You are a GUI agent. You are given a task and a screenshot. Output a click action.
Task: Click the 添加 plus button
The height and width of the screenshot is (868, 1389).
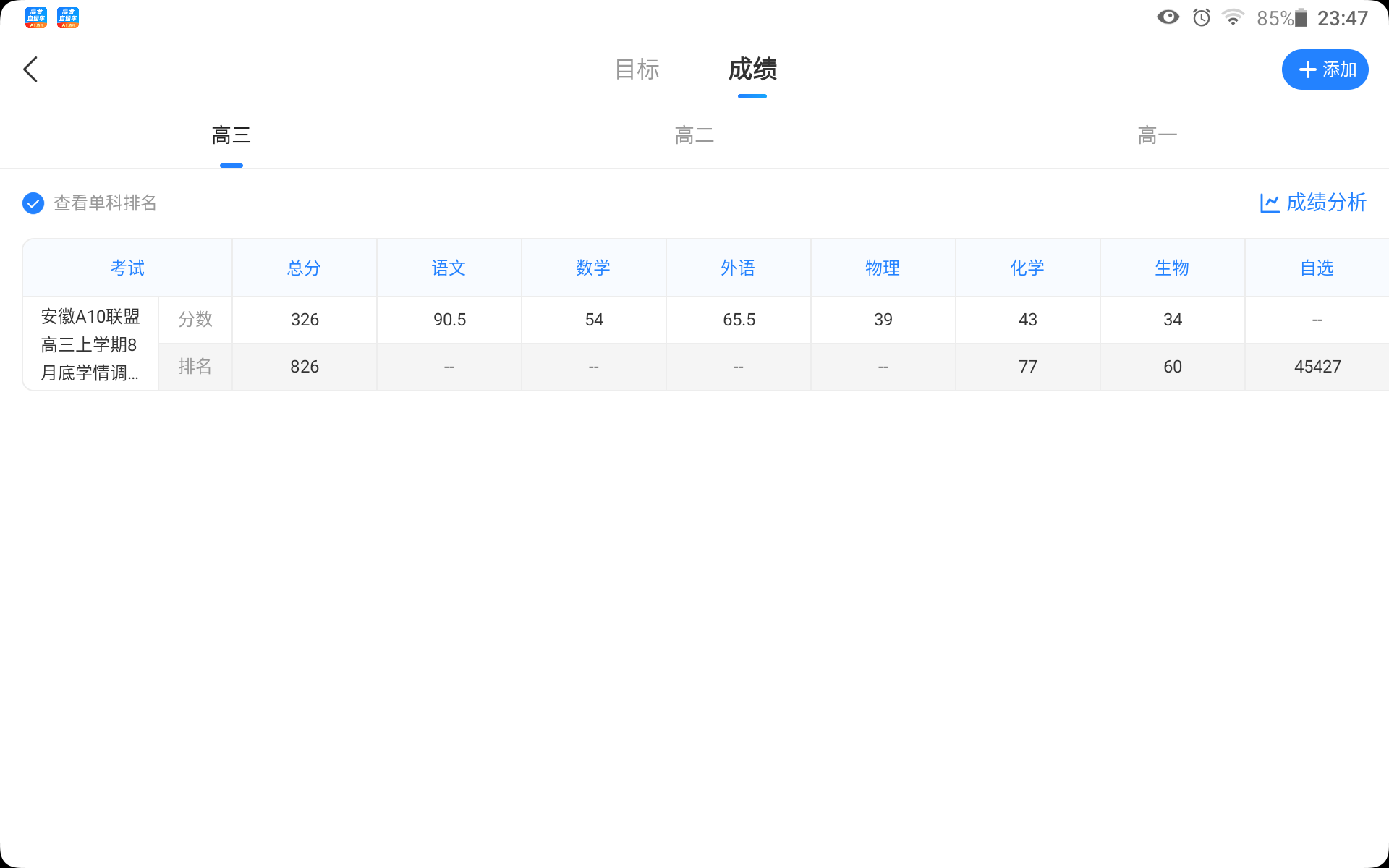(1325, 69)
